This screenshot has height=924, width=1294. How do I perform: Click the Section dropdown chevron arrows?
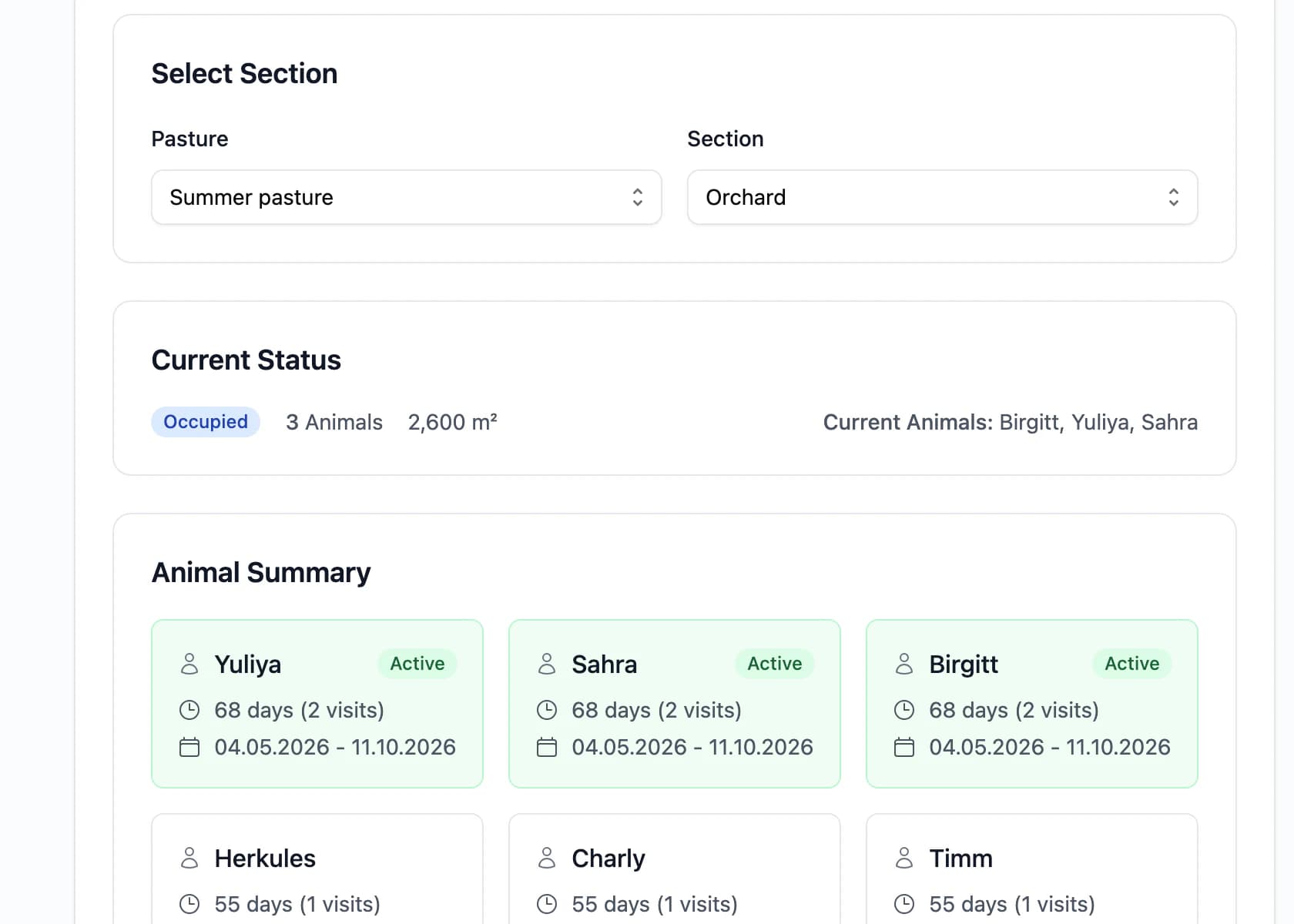(x=1173, y=197)
